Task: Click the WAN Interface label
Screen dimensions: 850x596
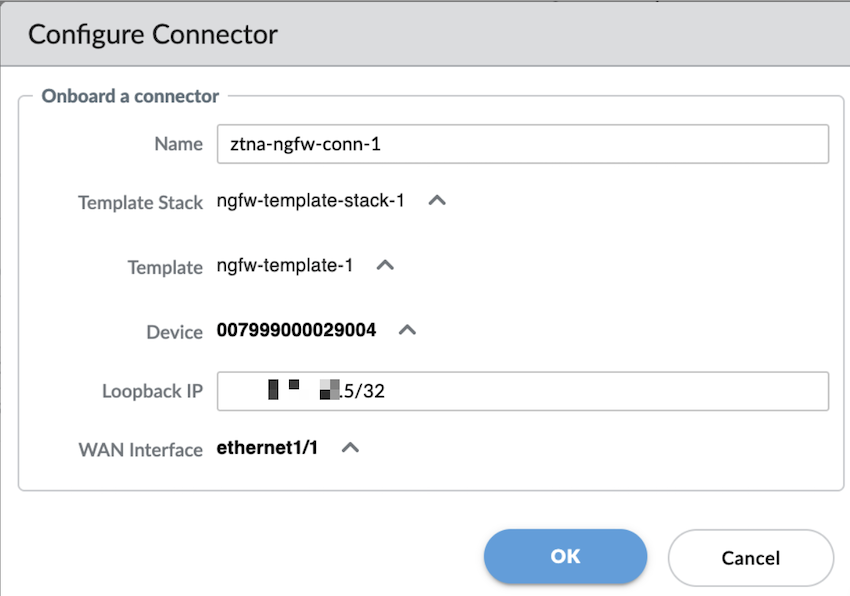Action: coord(140,450)
